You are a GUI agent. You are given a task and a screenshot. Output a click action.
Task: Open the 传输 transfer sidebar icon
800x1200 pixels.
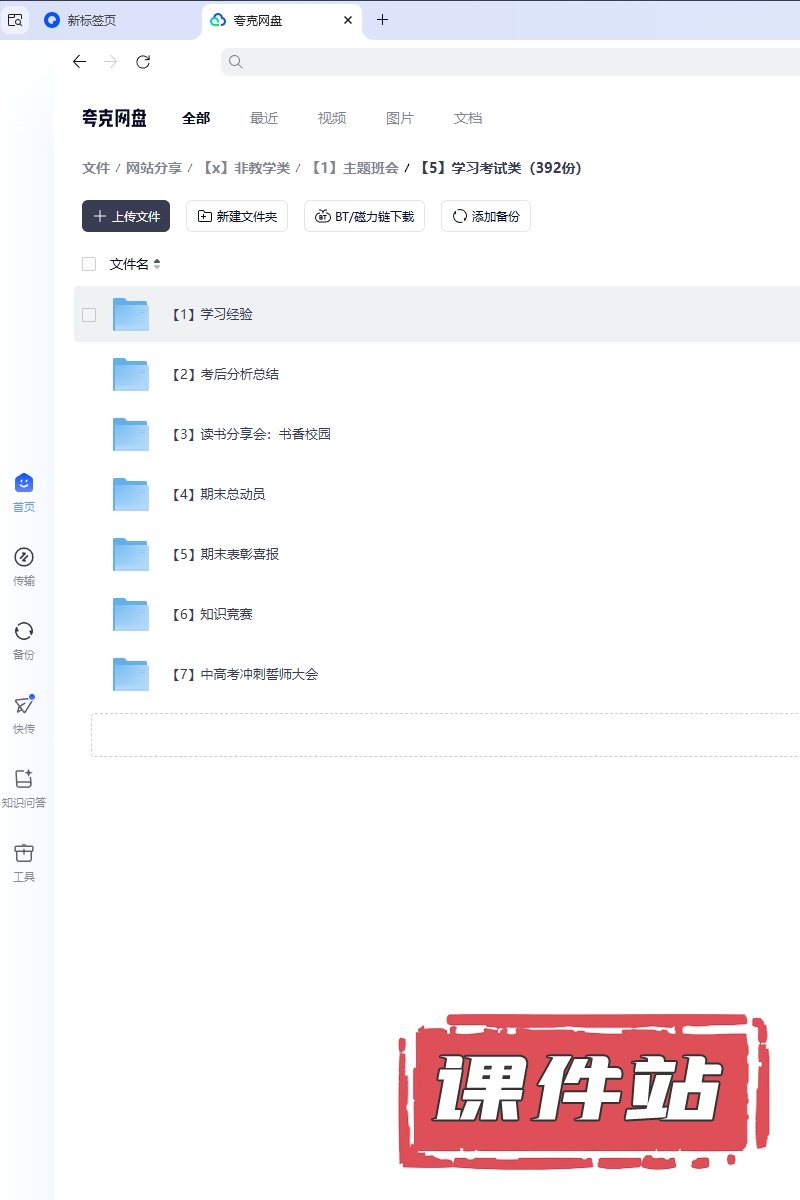(x=24, y=558)
